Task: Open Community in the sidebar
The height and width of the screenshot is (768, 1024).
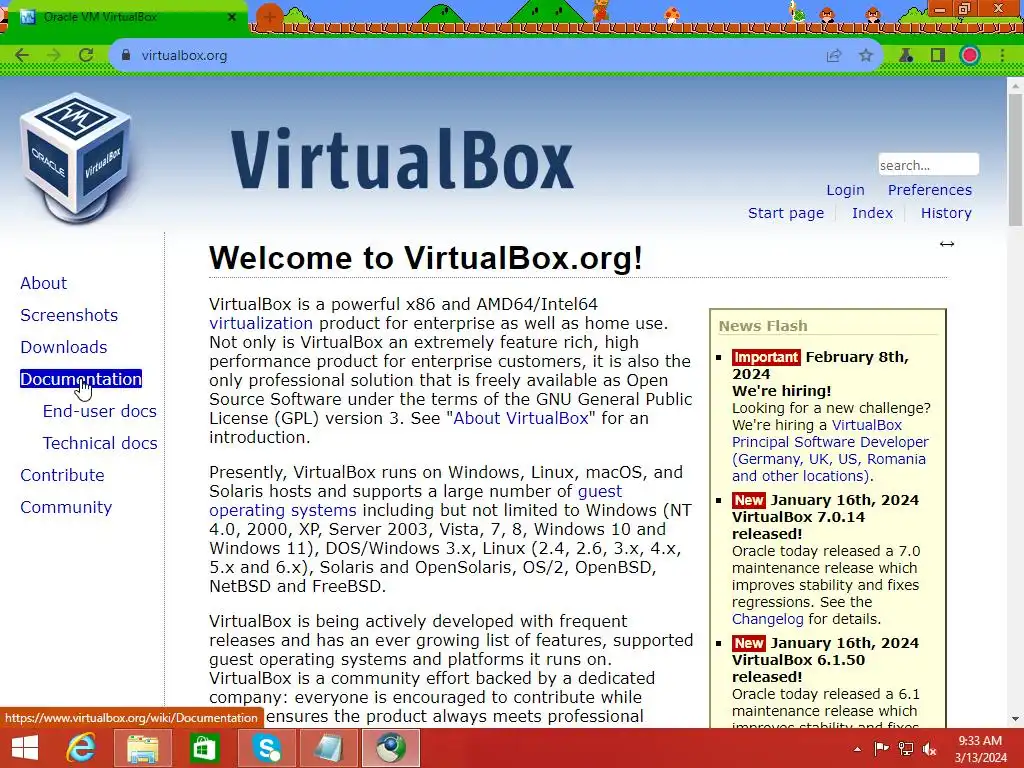Action: click(x=66, y=507)
